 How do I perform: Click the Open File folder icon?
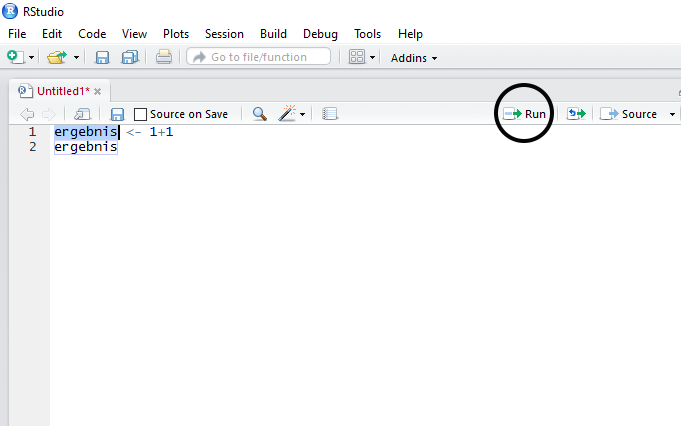(x=56, y=58)
